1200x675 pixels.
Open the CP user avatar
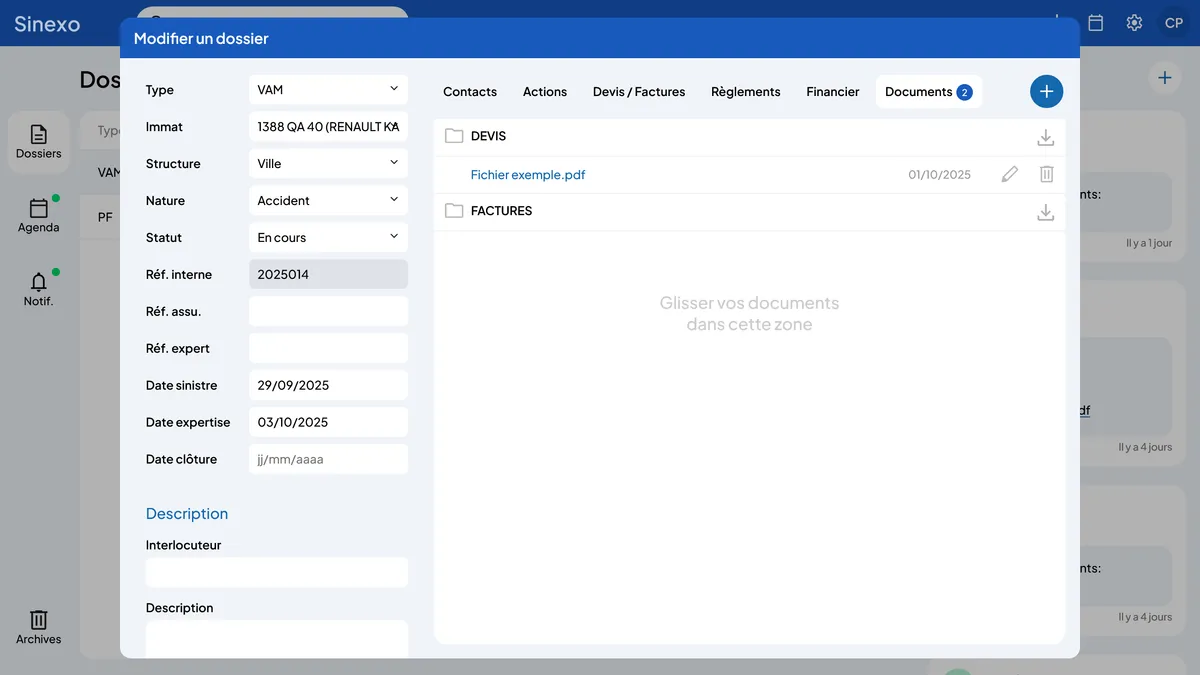point(1174,22)
